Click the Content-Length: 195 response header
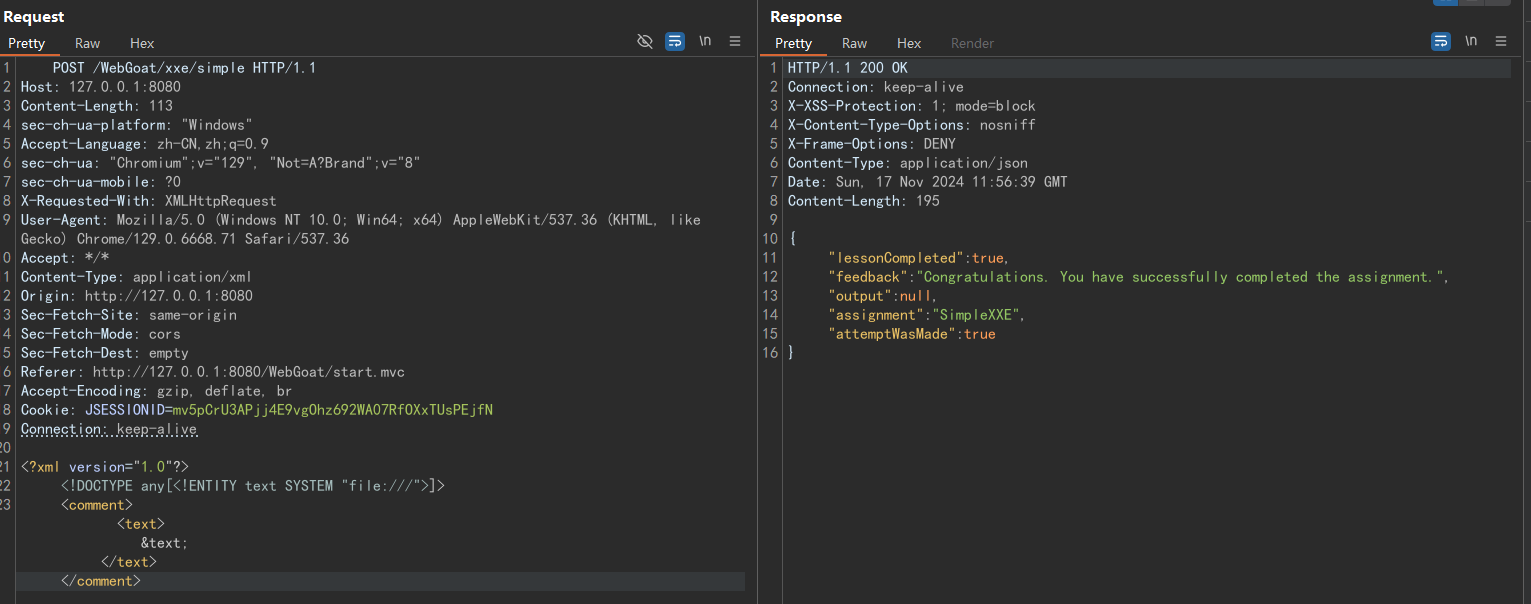 pos(863,201)
